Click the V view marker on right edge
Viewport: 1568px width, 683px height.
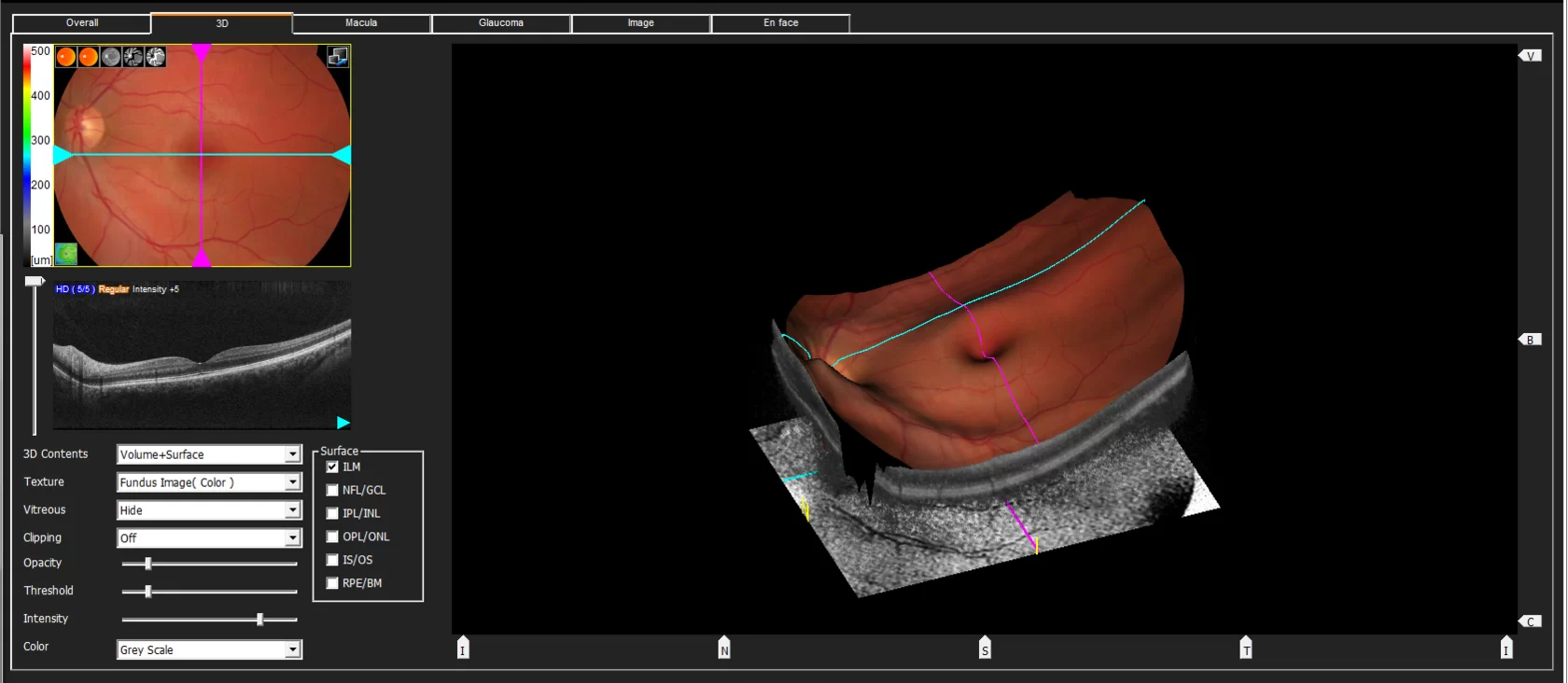[x=1530, y=56]
